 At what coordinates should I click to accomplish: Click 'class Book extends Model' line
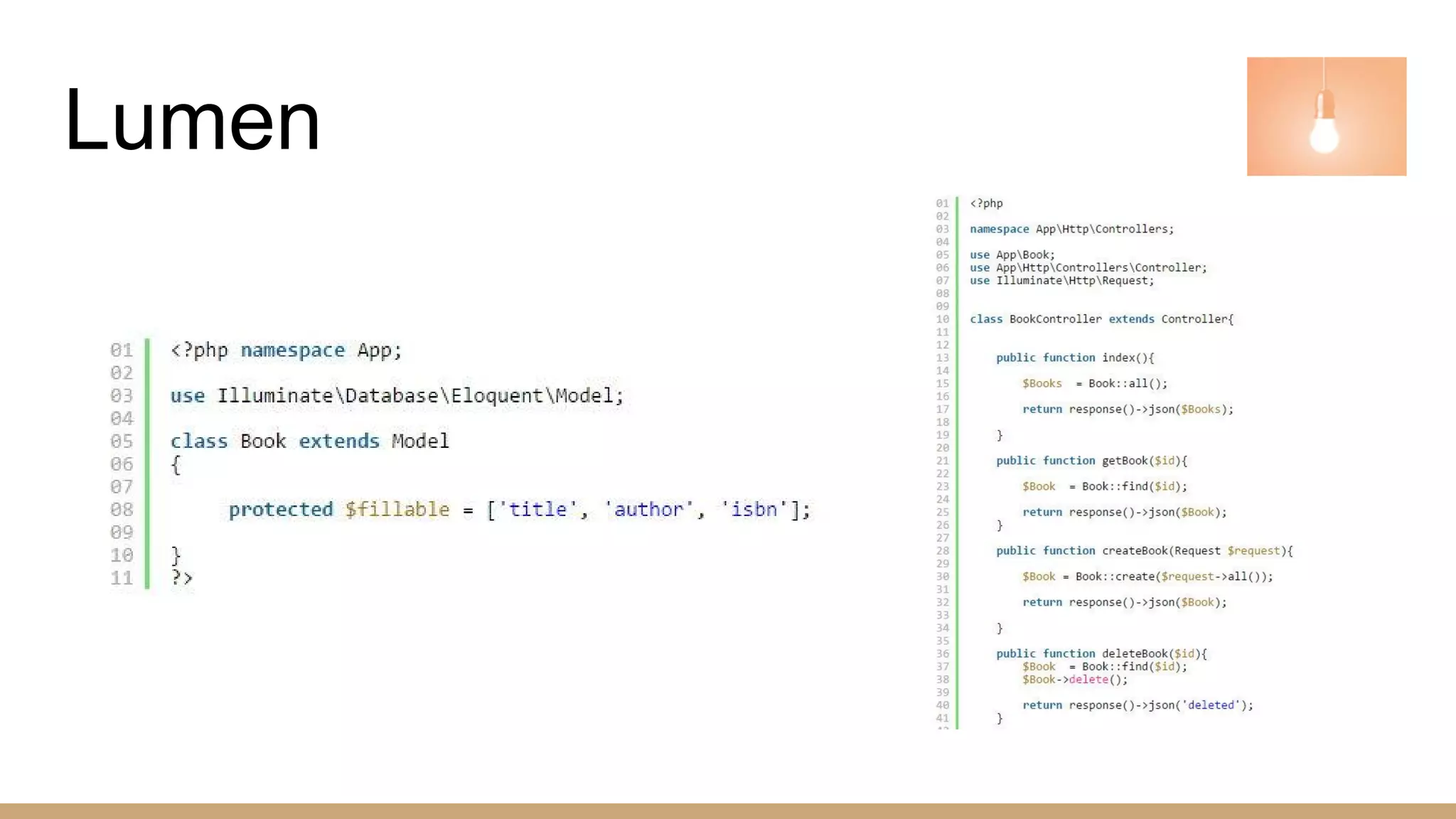(309, 441)
